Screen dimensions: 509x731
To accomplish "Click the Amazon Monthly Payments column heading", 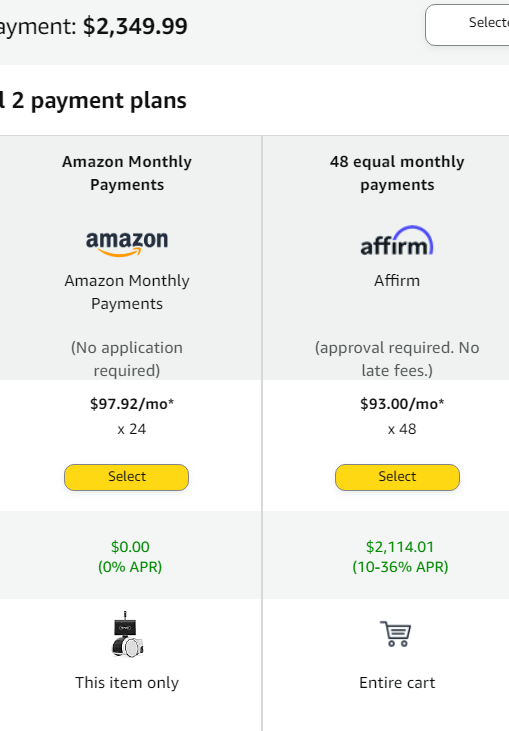I will point(127,173).
